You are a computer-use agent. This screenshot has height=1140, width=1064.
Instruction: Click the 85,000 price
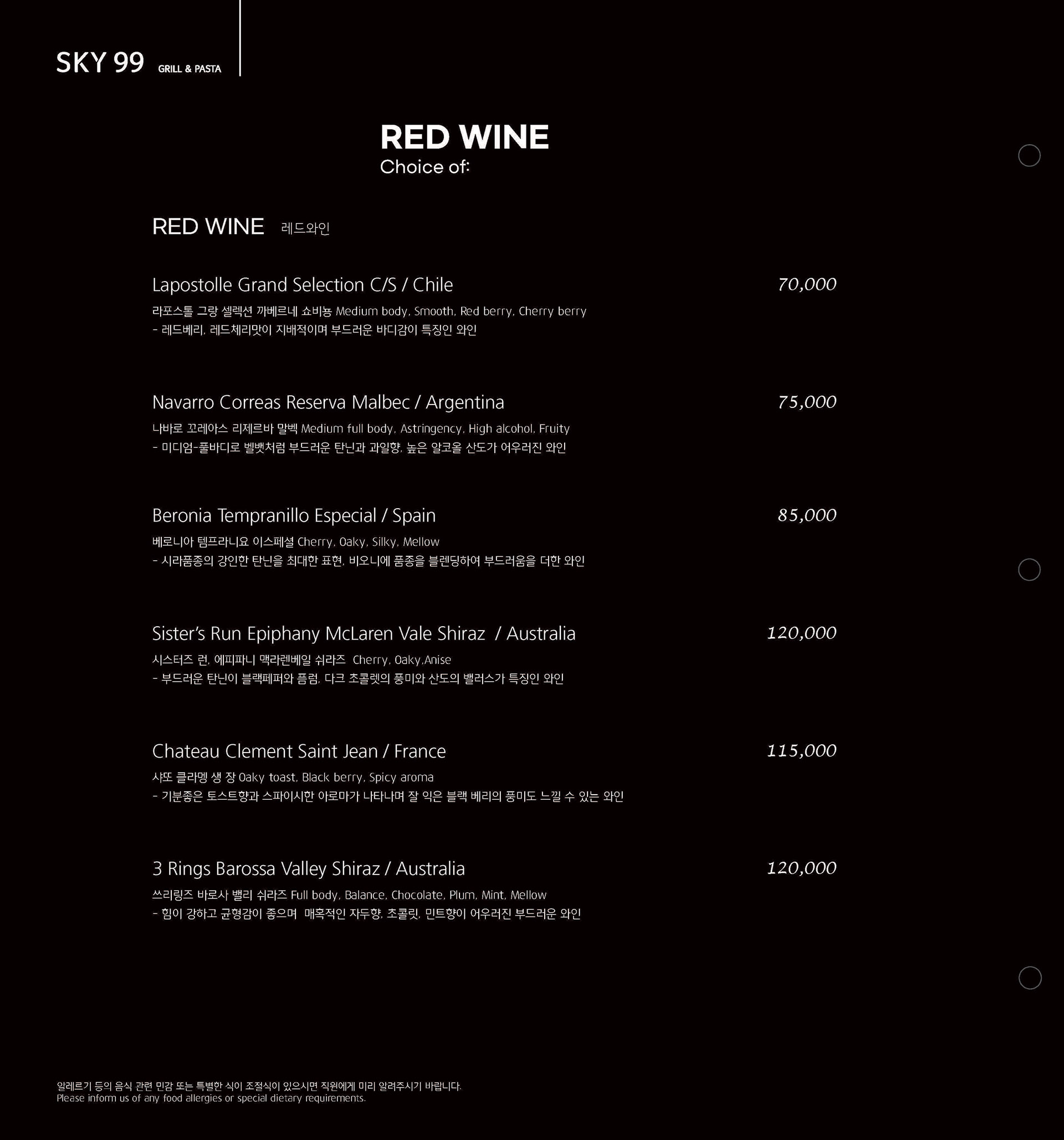coord(807,515)
